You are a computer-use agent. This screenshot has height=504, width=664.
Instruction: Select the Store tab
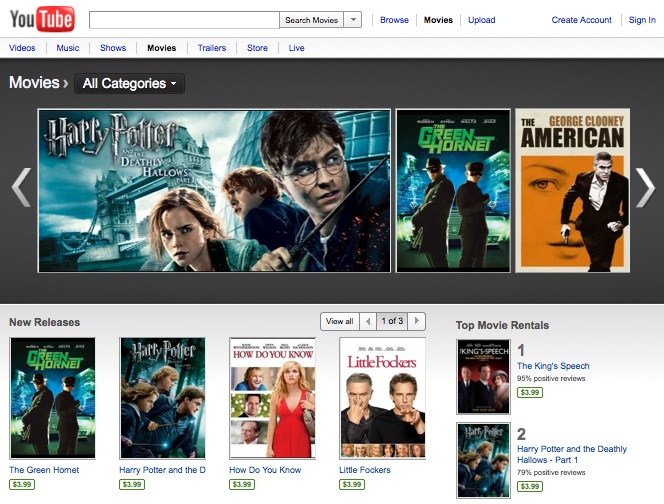point(257,48)
